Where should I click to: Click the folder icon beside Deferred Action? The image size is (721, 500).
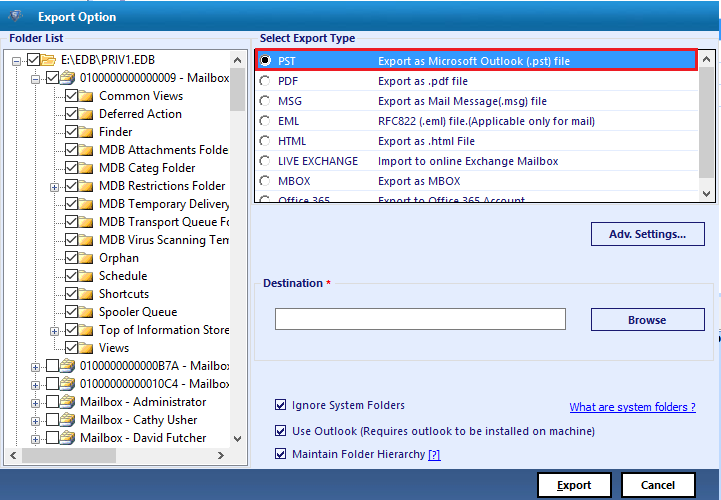[x=86, y=114]
